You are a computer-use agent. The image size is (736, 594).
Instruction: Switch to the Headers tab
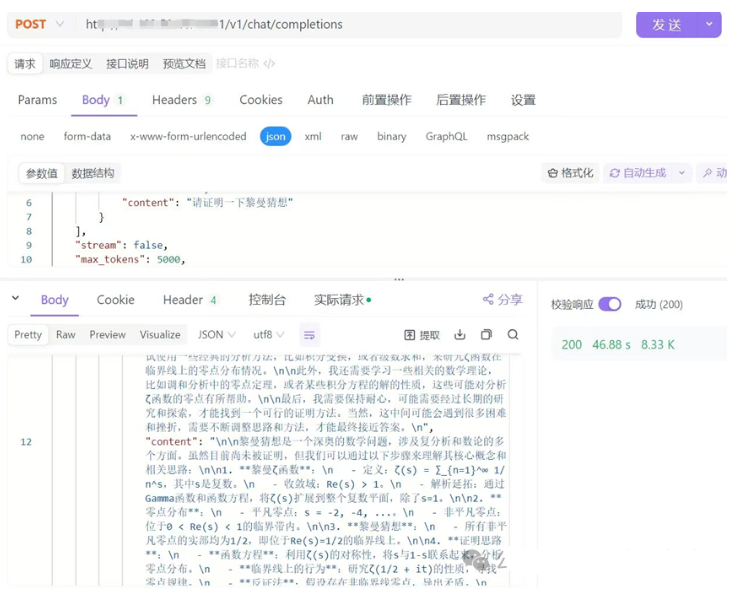(x=182, y=100)
